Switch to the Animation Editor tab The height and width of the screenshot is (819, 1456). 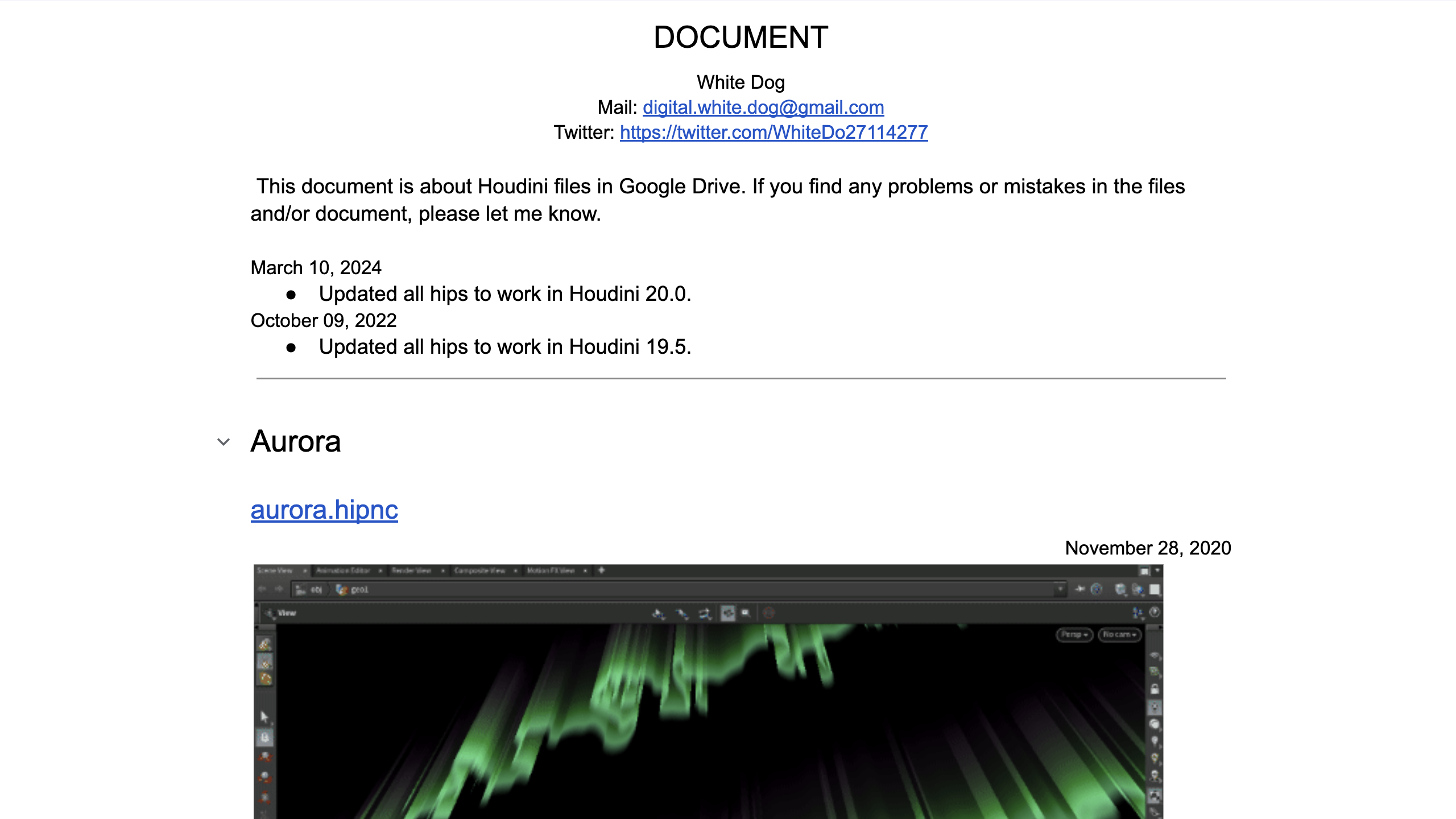pyautogui.click(x=343, y=570)
